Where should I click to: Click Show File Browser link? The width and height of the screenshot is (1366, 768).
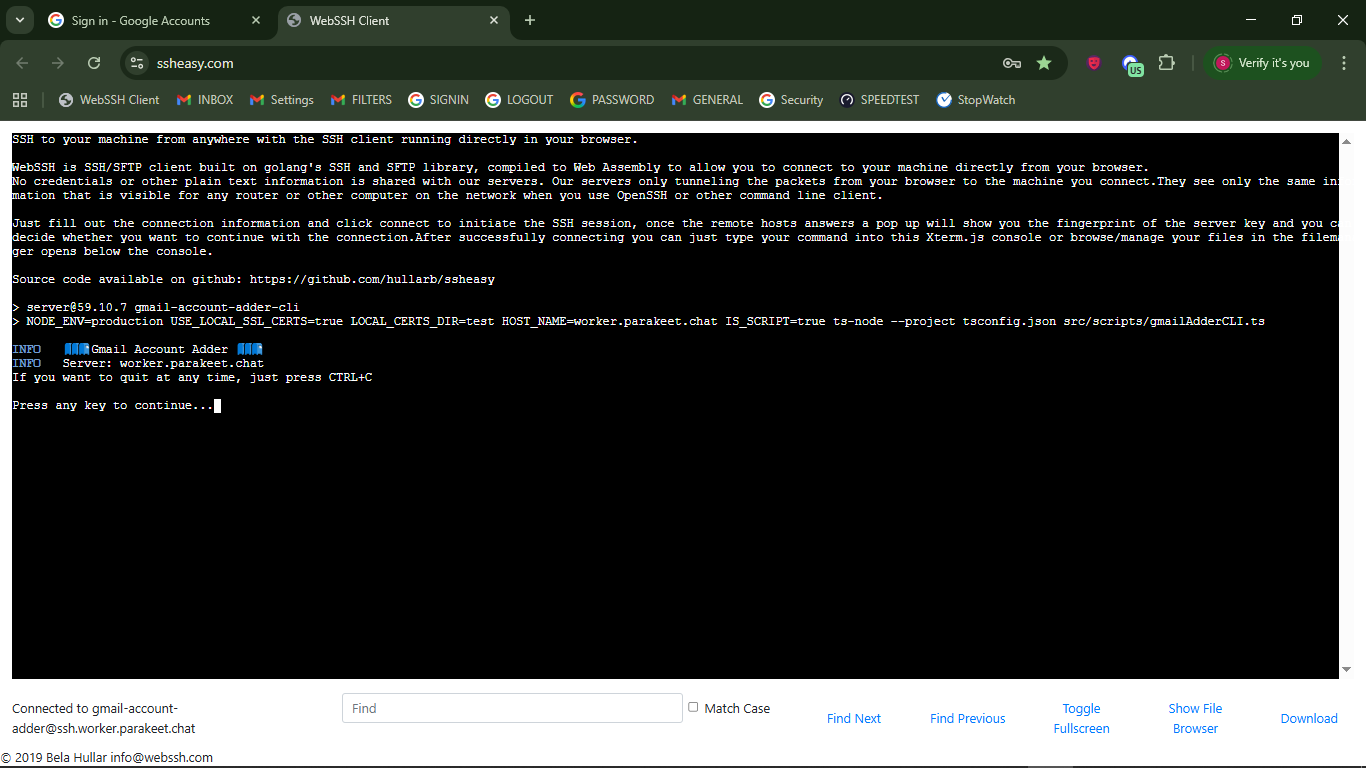tap(1195, 718)
